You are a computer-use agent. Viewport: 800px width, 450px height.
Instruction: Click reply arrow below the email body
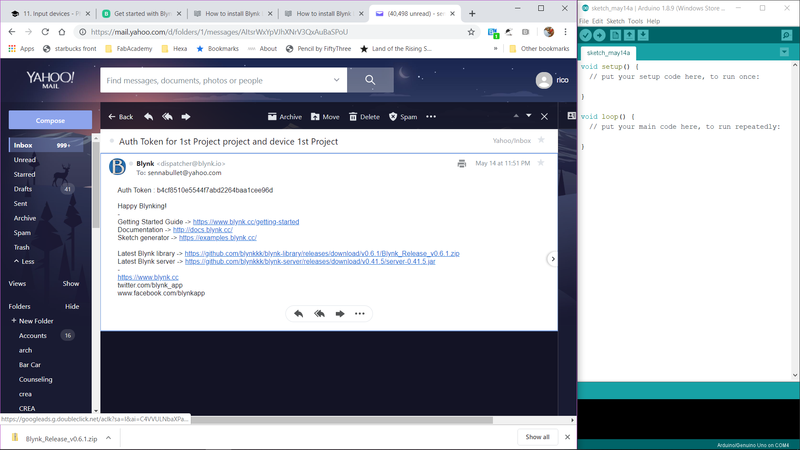pyautogui.click(x=298, y=314)
